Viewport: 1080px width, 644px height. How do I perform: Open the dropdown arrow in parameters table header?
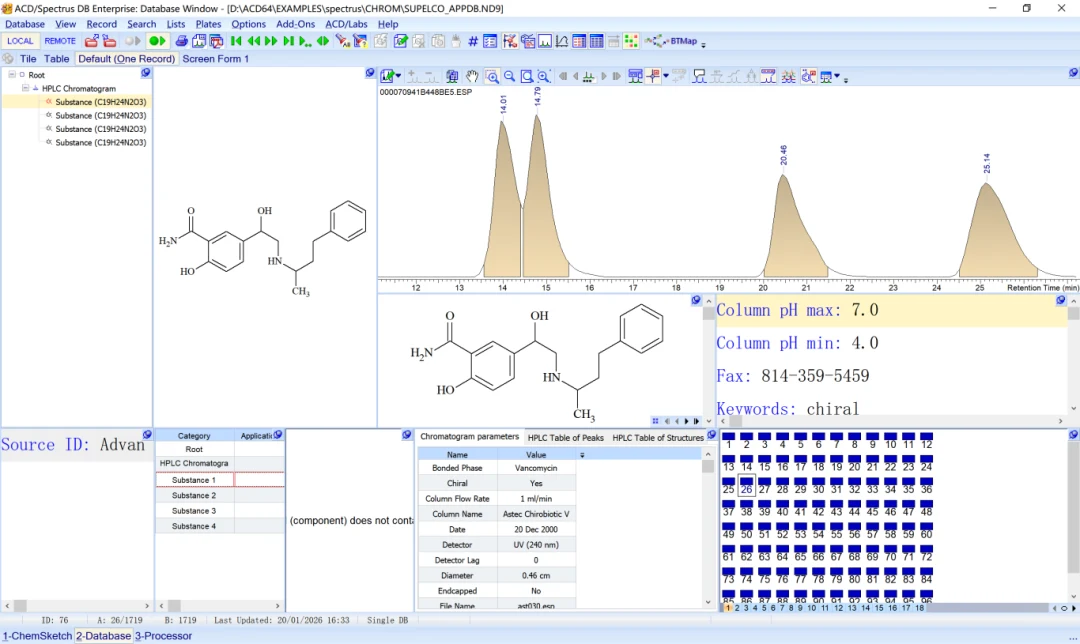coord(582,455)
